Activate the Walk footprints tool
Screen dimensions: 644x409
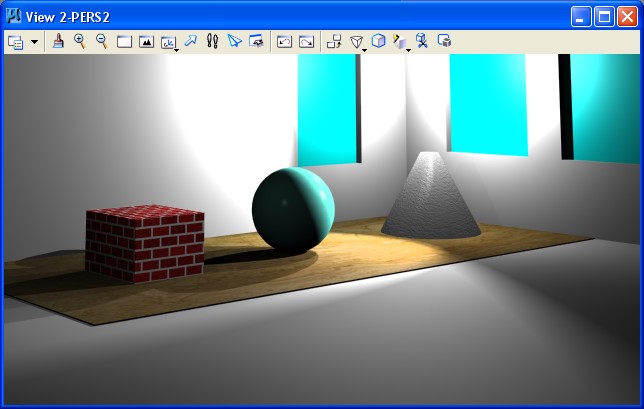(x=212, y=41)
